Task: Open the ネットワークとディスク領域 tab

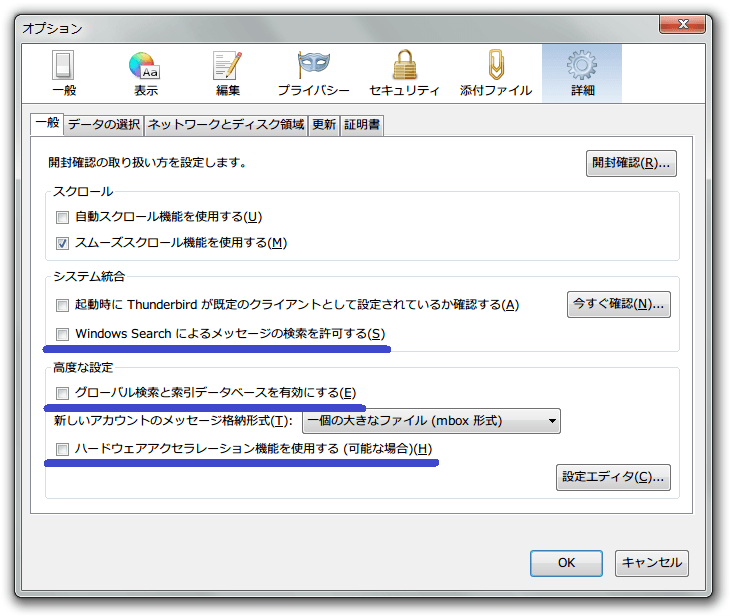Action: tap(226, 125)
